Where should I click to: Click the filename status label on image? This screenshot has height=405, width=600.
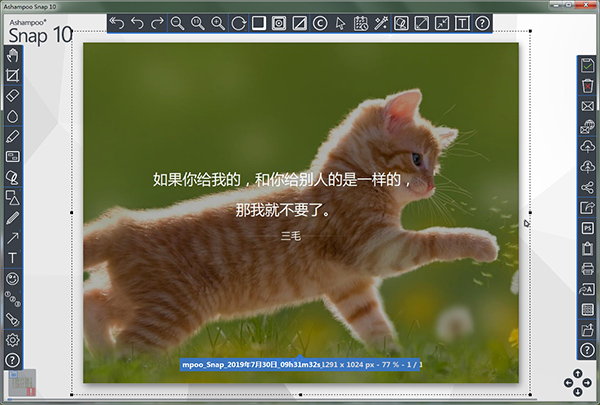pos(300,365)
